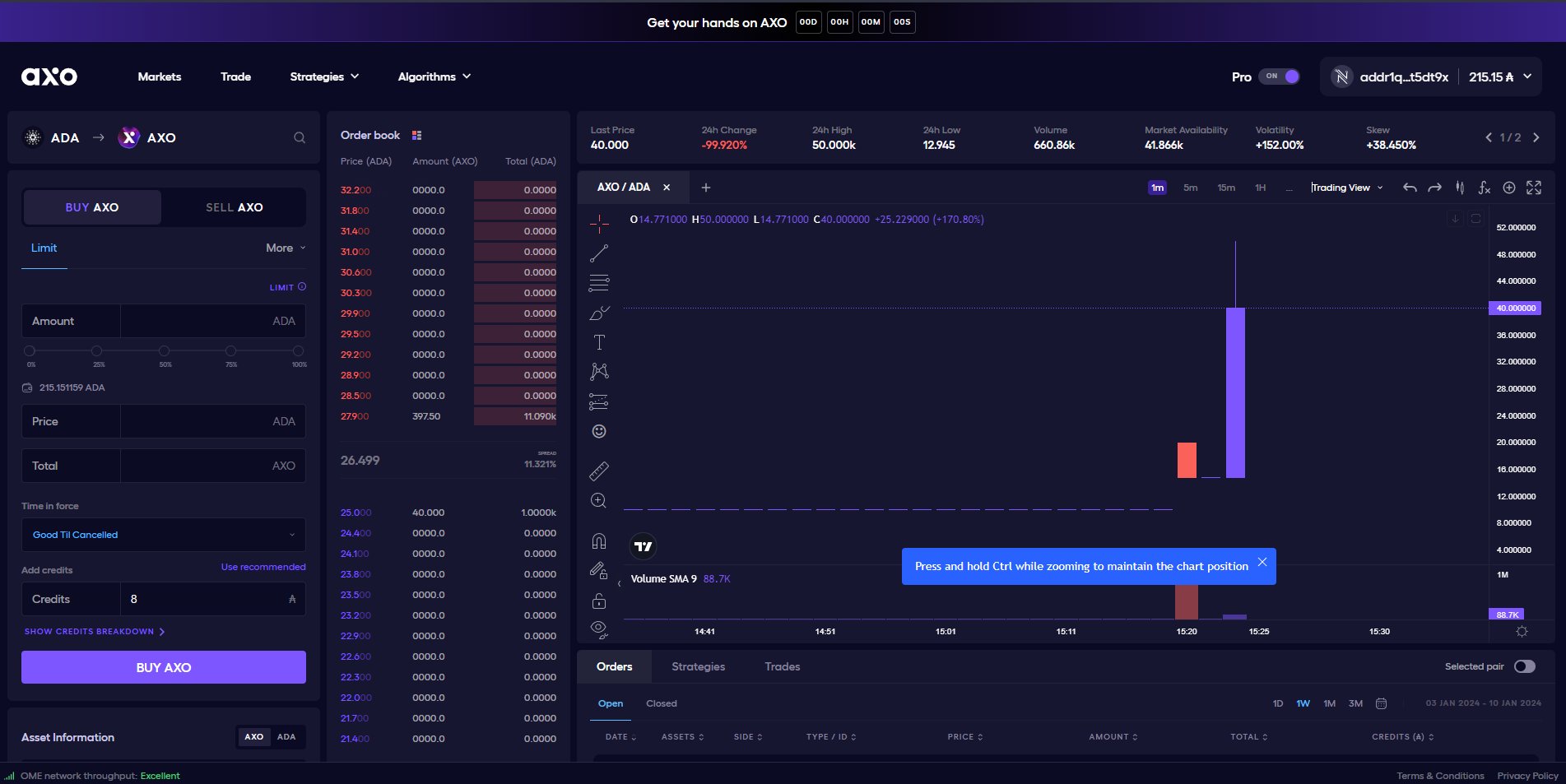Search trading pairs with magnifier icon
The image size is (1566, 784).
(x=300, y=137)
